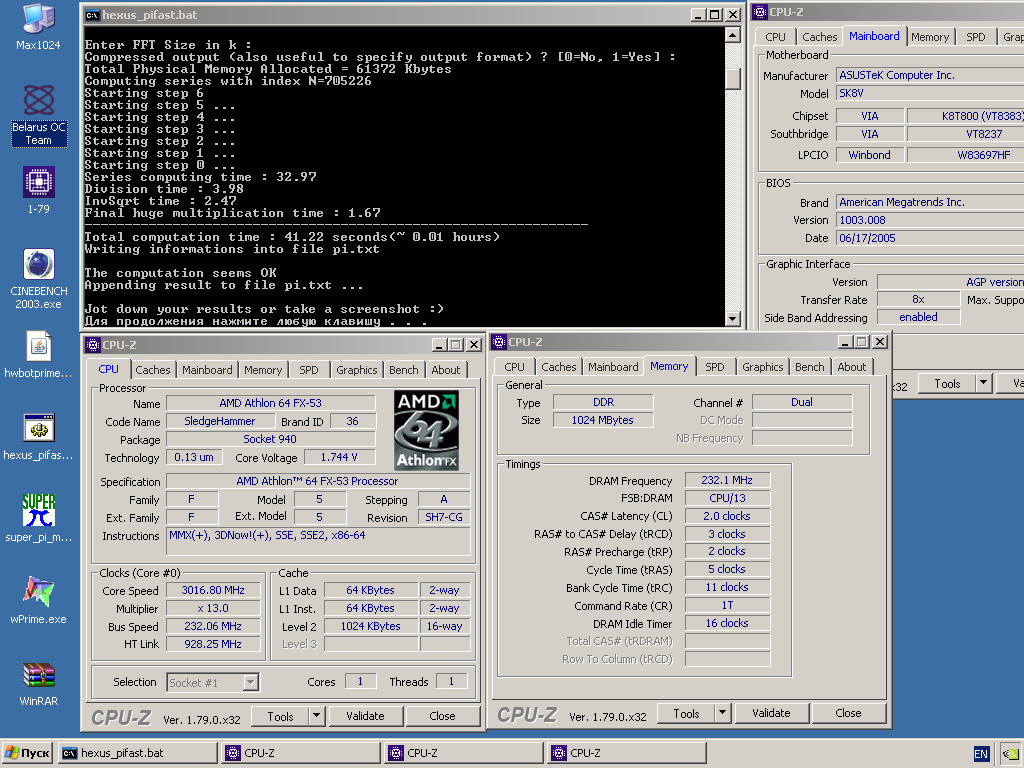Open Memory tab in Mainboard window
The width and height of the screenshot is (1024, 768).
click(930, 37)
